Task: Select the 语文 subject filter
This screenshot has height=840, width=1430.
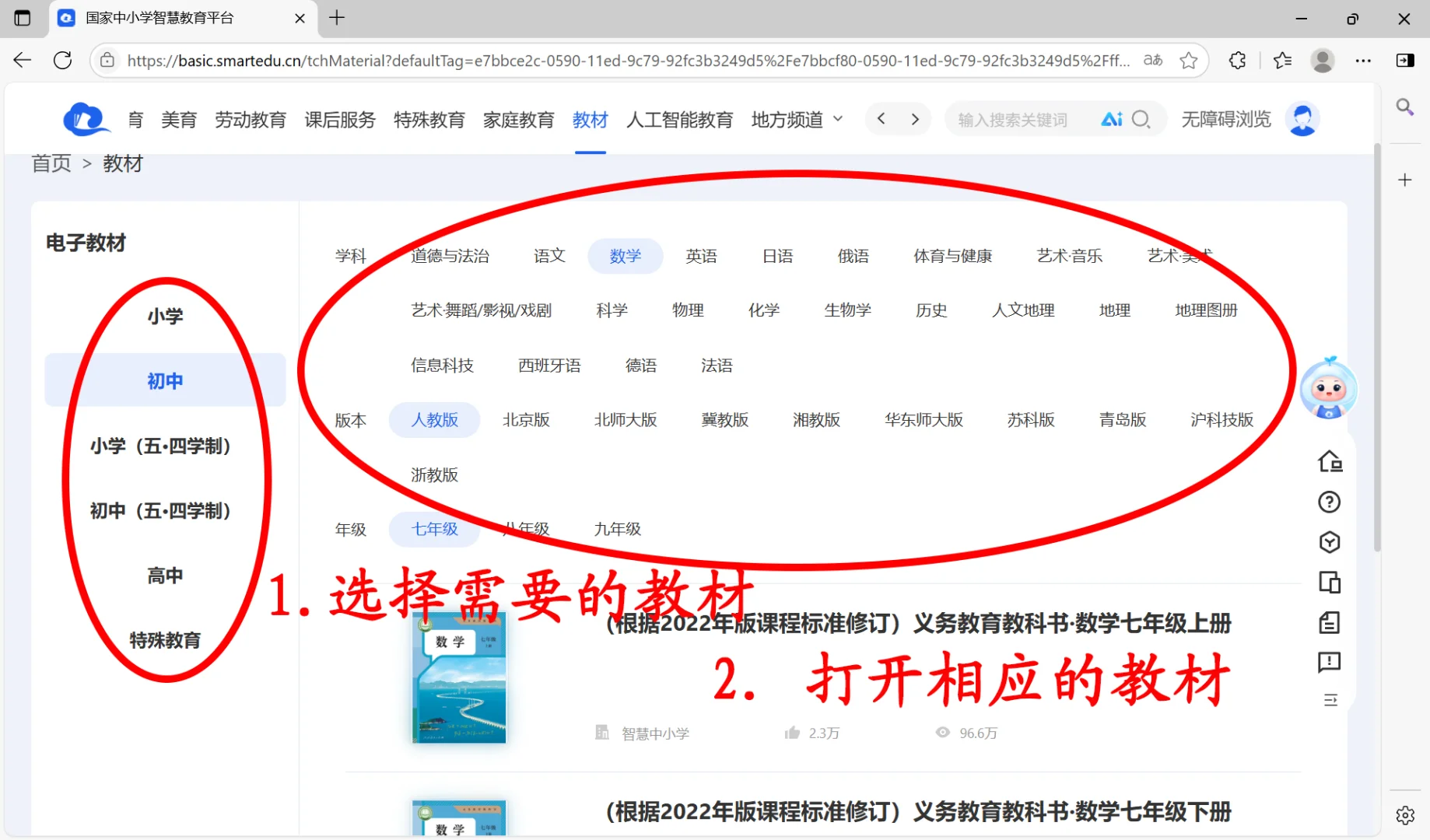Action: (x=549, y=256)
